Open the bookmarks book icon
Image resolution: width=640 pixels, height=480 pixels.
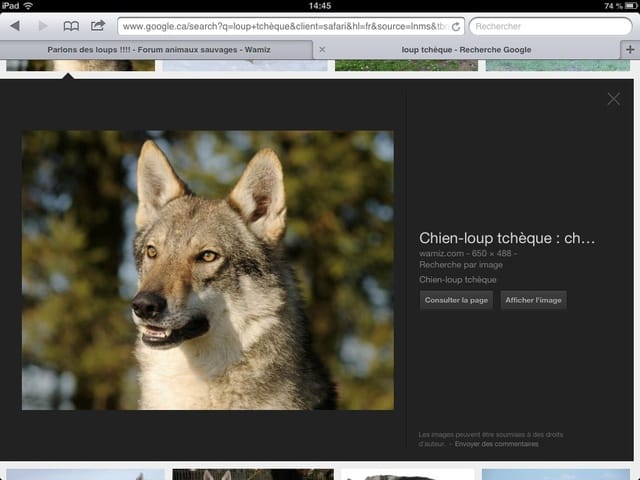coord(71,25)
